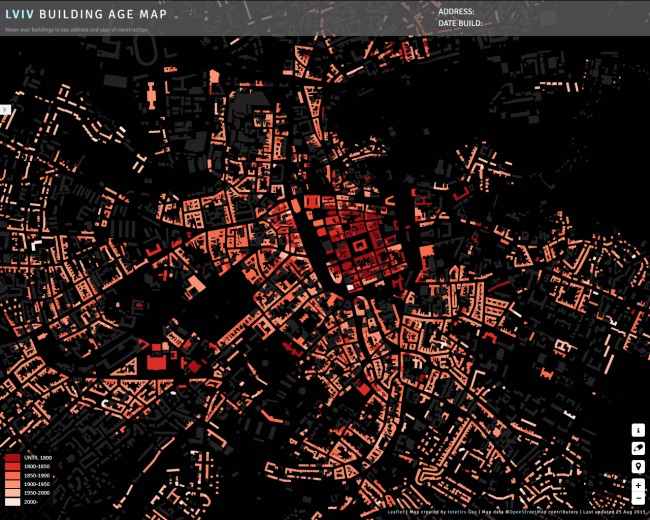Open the info panel button
650x520 pixels.
(x=638, y=430)
